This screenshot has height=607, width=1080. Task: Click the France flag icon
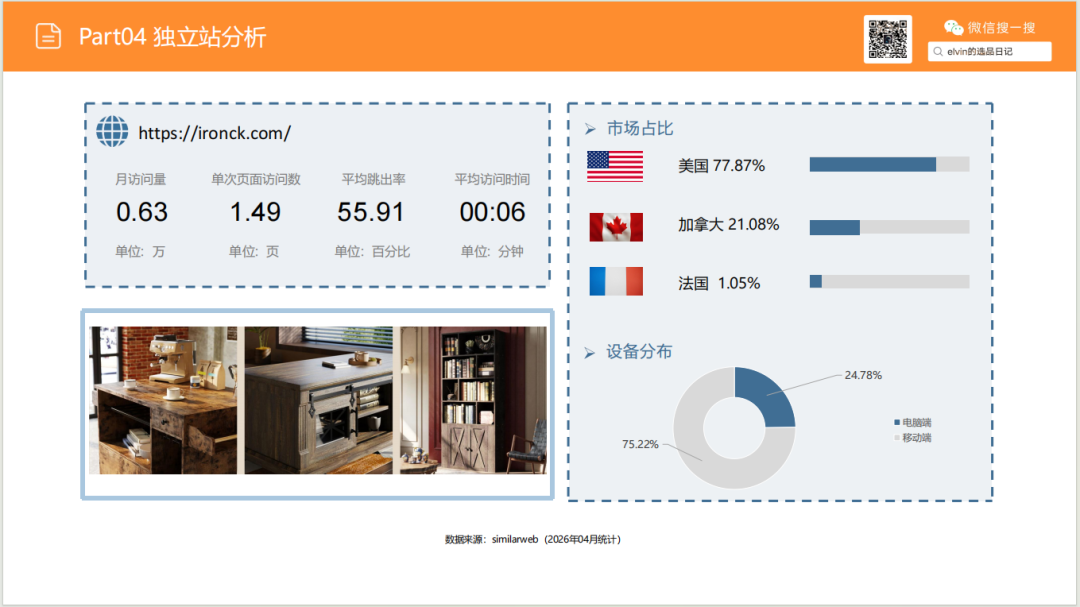615,282
